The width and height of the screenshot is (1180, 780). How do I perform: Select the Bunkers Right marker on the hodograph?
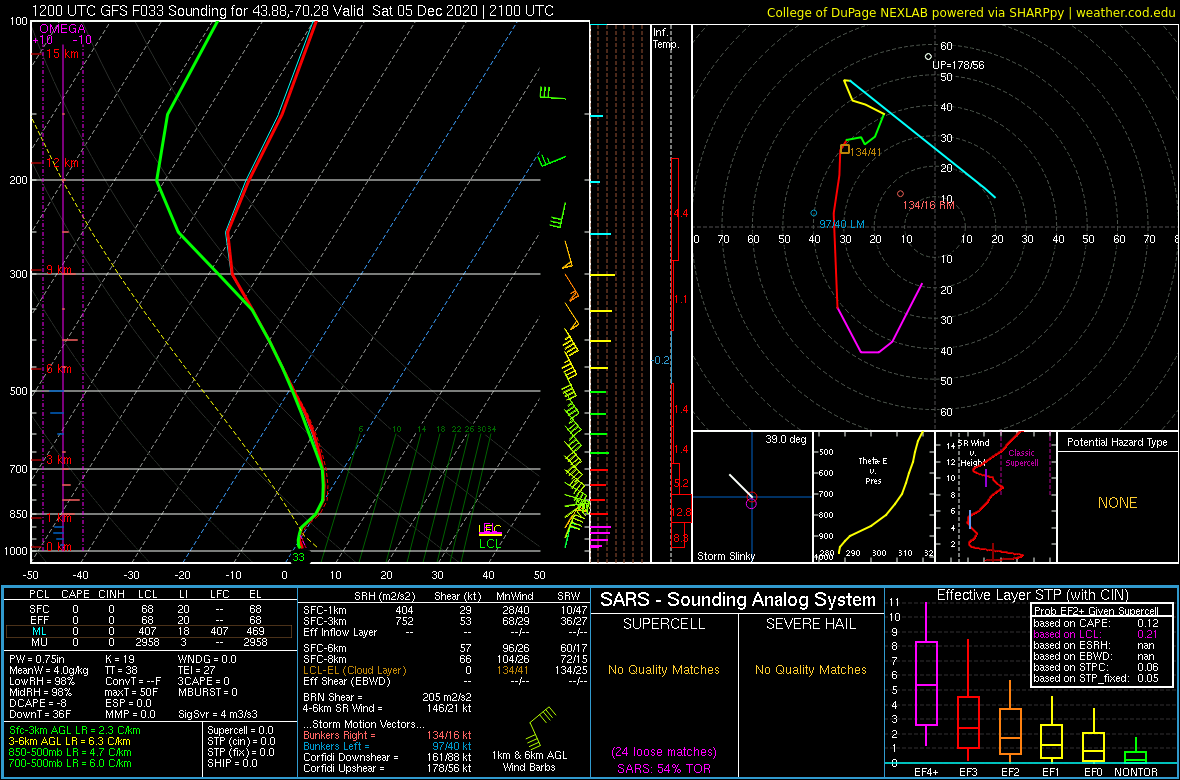[899, 195]
